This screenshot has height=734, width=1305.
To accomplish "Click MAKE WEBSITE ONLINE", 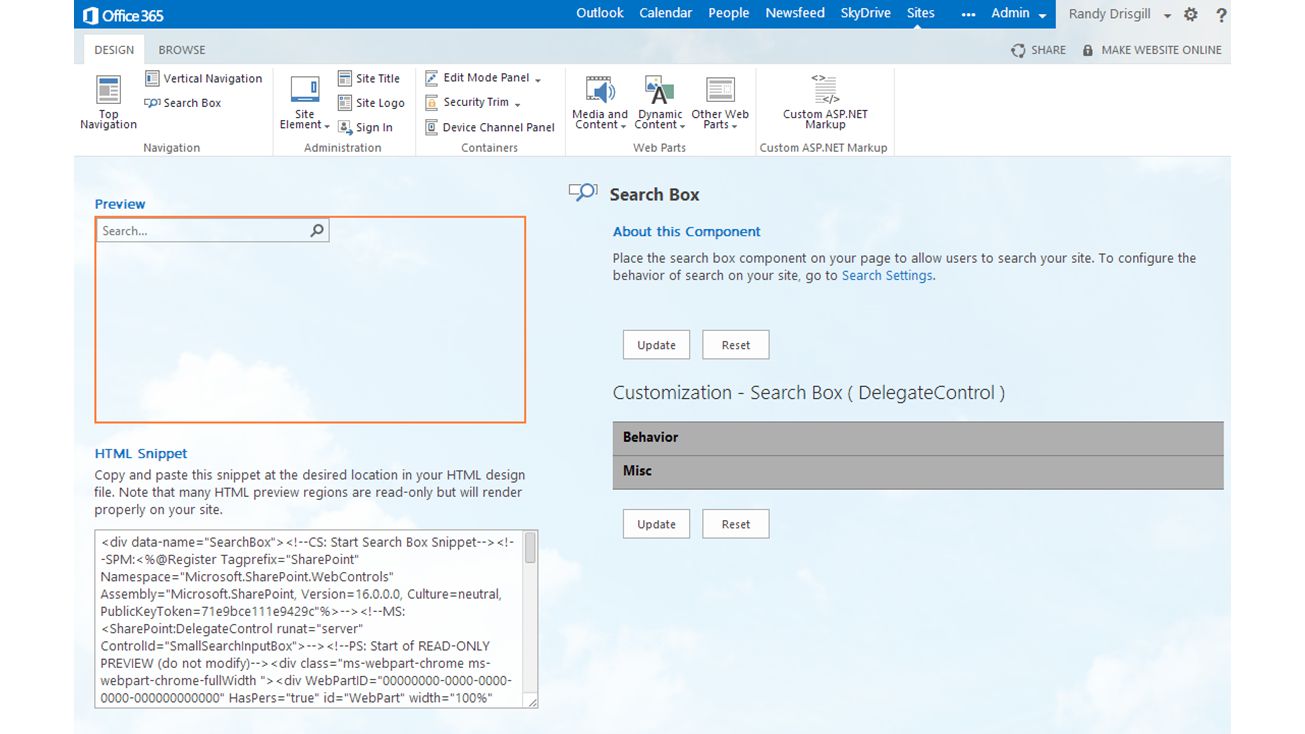I will [1152, 50].
